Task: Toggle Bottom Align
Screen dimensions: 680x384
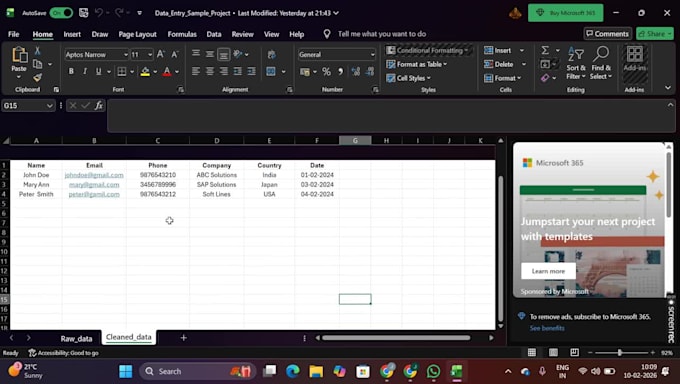Action: click(224, 54)
